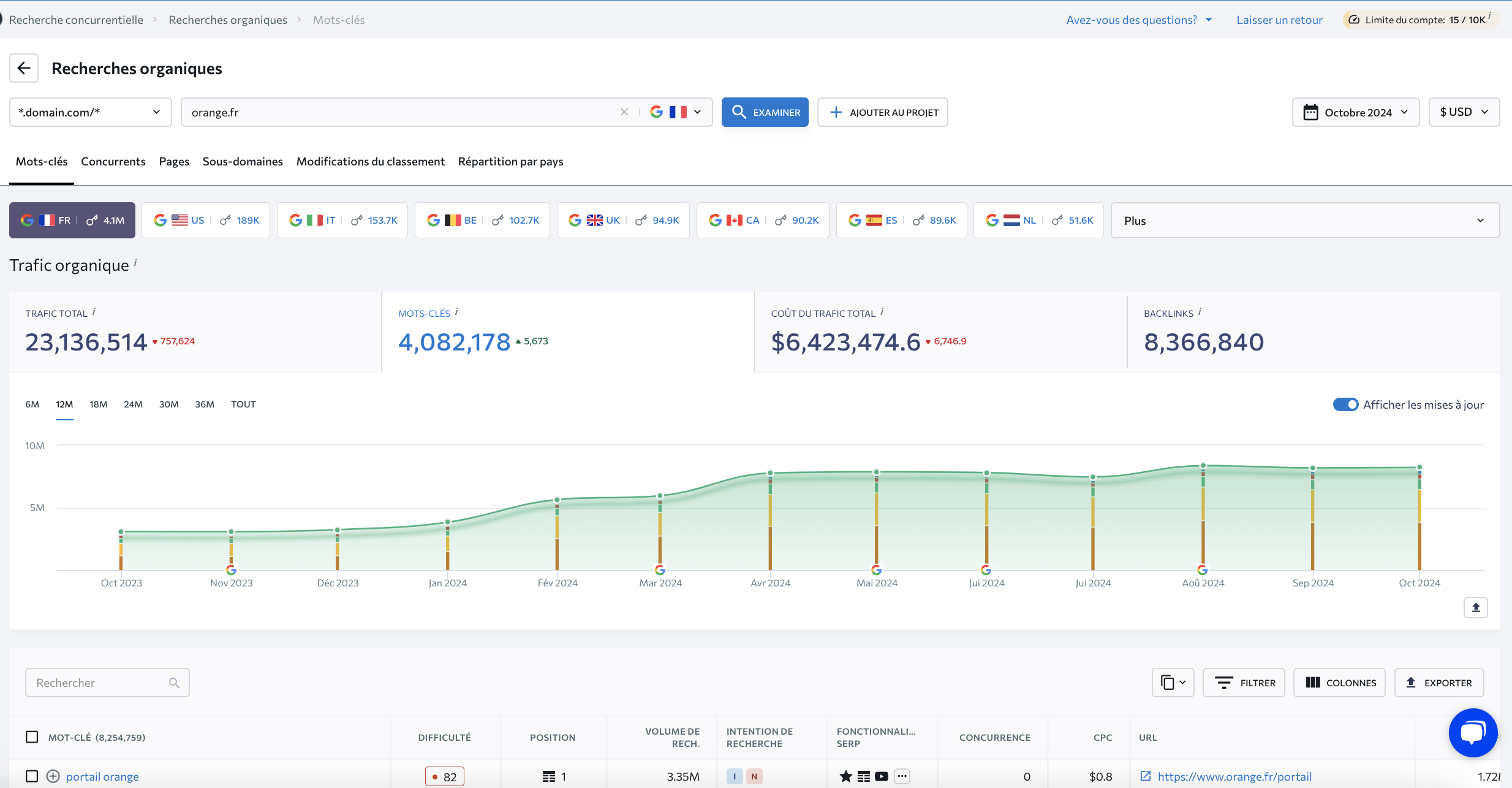1512x788 pixels.
Task: Select the 36M time range
Action: 205,404
